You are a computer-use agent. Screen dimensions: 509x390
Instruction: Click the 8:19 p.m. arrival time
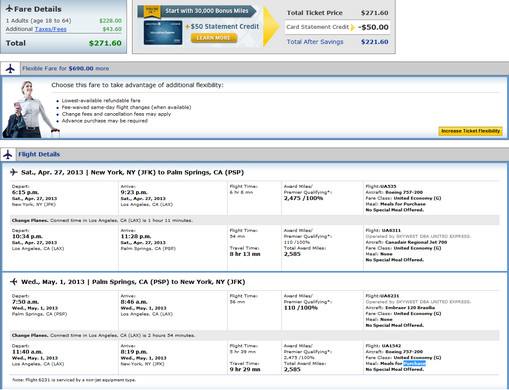coord(134,352)
